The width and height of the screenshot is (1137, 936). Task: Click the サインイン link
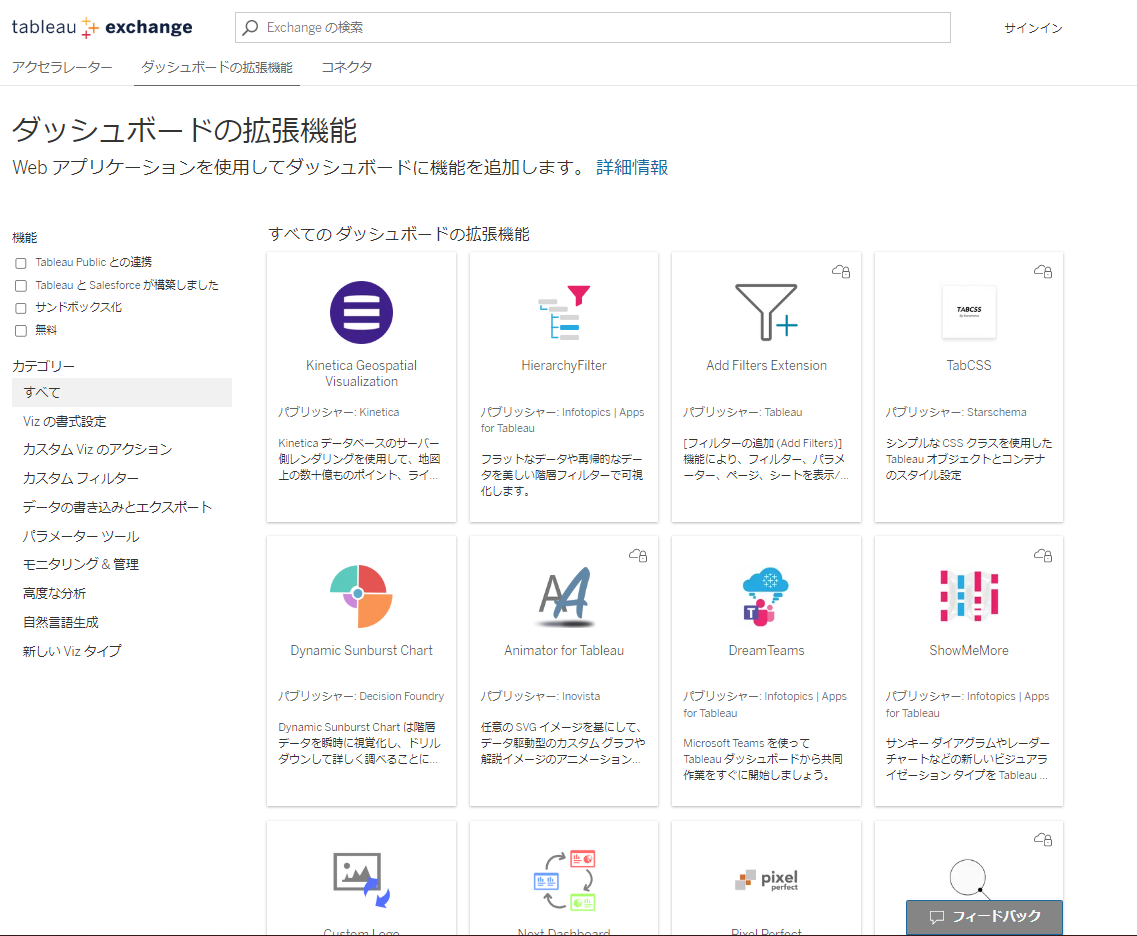coord(1033,28)
